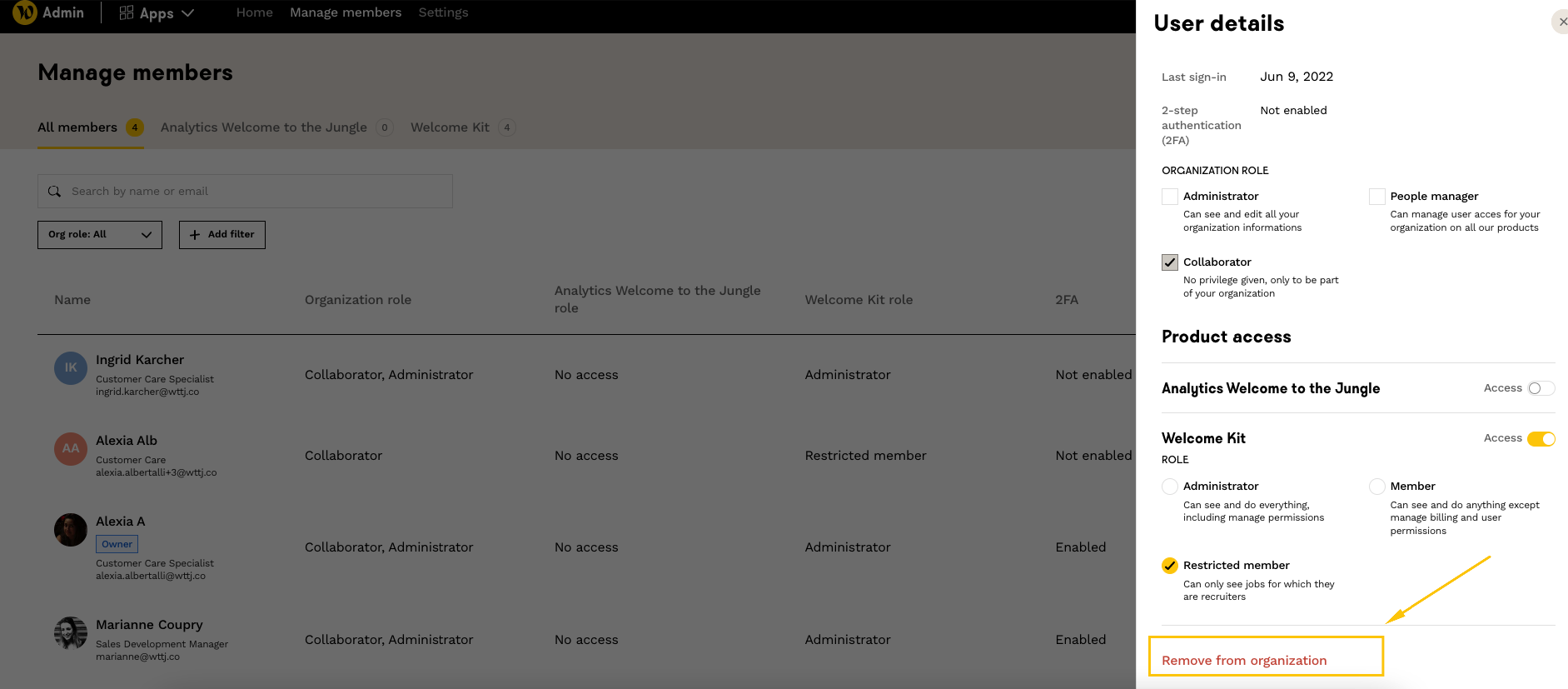Switch to Analytics Welcome to the Jungle tab

coord(276,127)
